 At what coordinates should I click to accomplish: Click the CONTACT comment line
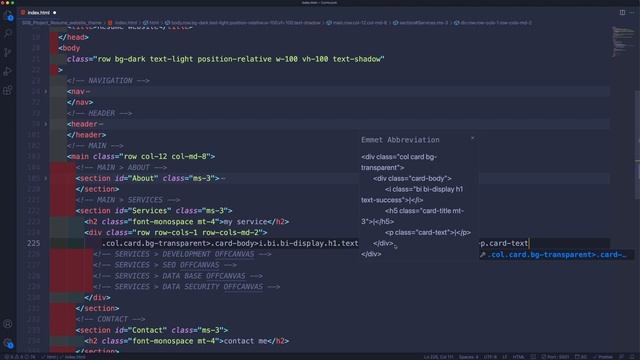pos(110,319)
